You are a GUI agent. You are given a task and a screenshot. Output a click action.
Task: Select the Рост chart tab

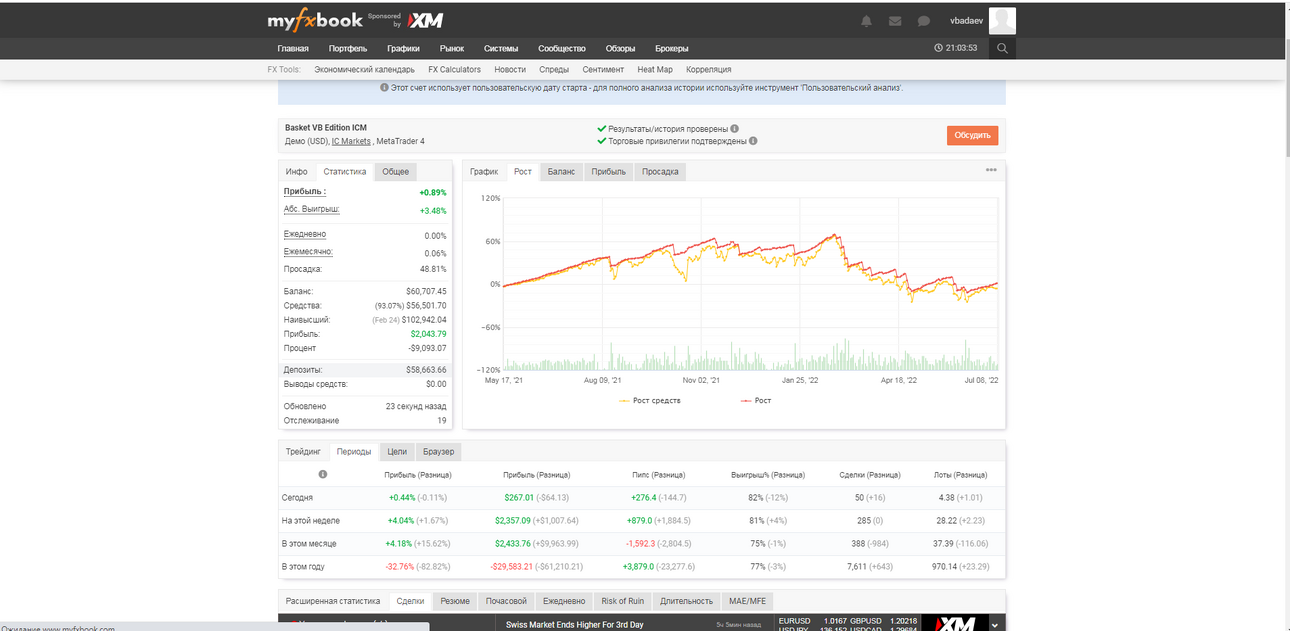pos(523,172)
